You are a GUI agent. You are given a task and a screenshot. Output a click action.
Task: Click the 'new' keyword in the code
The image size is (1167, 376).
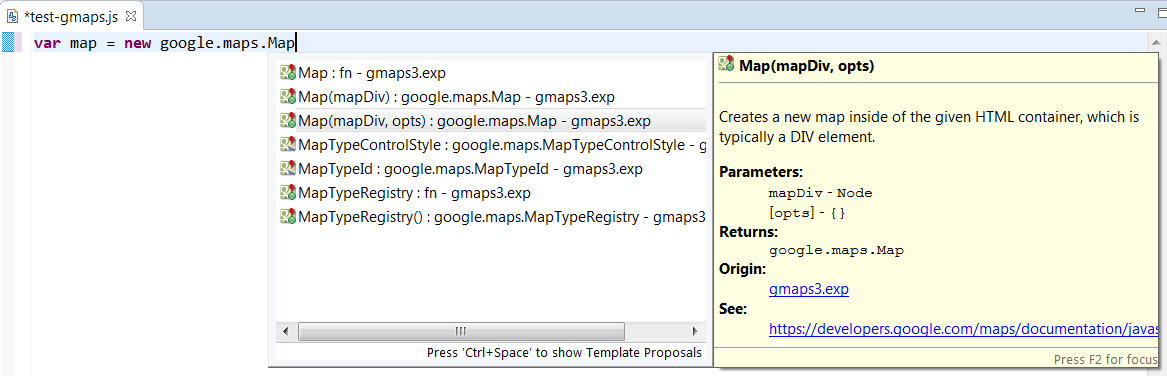pyautogui.click(x=138, y=43)
